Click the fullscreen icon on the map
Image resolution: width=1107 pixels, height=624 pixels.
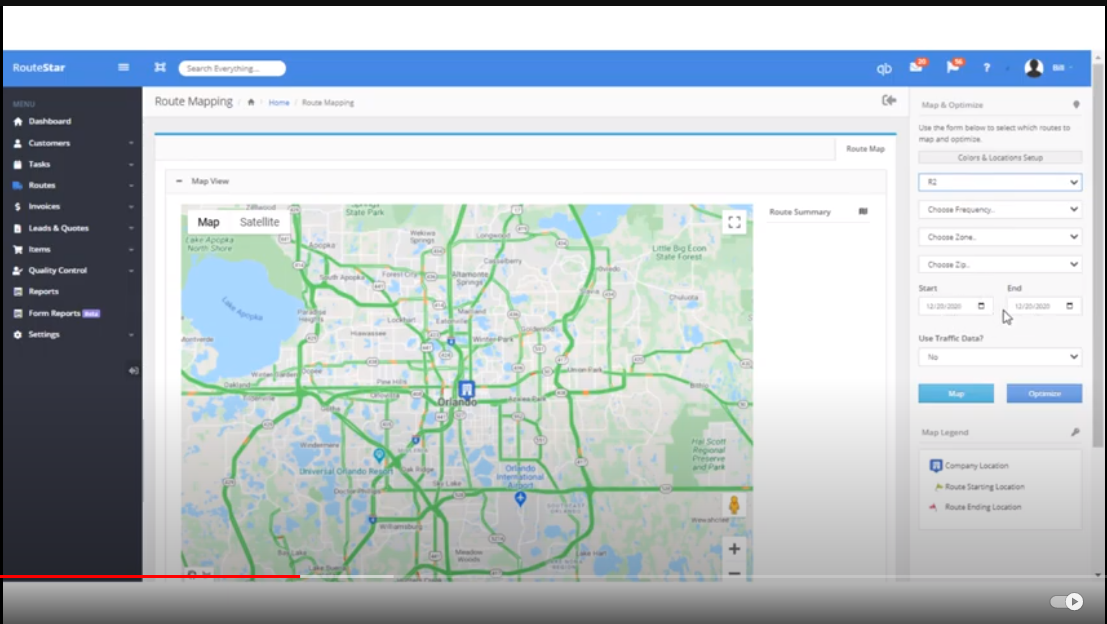[734, 222]
